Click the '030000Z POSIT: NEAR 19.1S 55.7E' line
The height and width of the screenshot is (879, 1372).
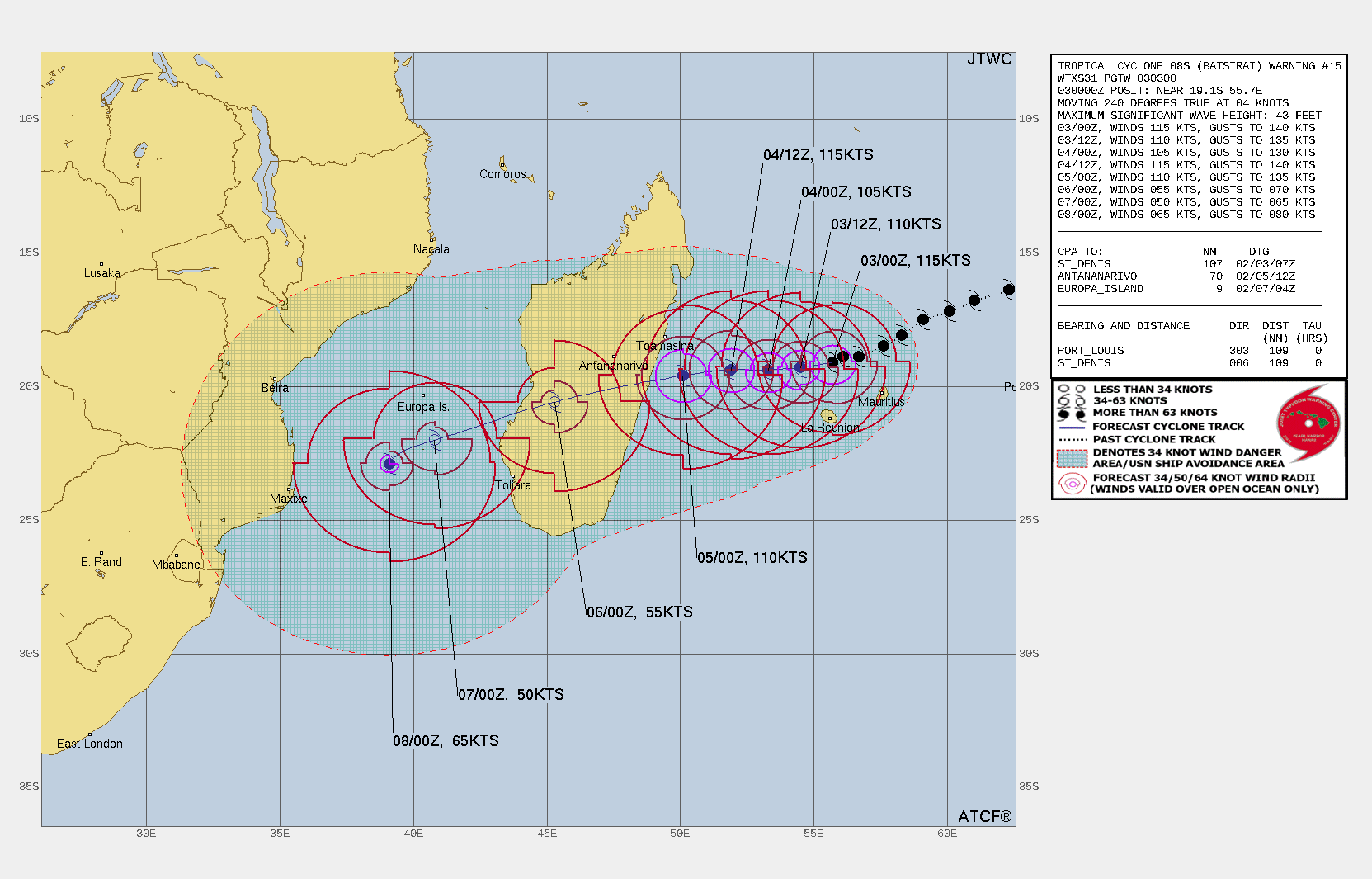pyautogui.click(x=1160, y=91)
